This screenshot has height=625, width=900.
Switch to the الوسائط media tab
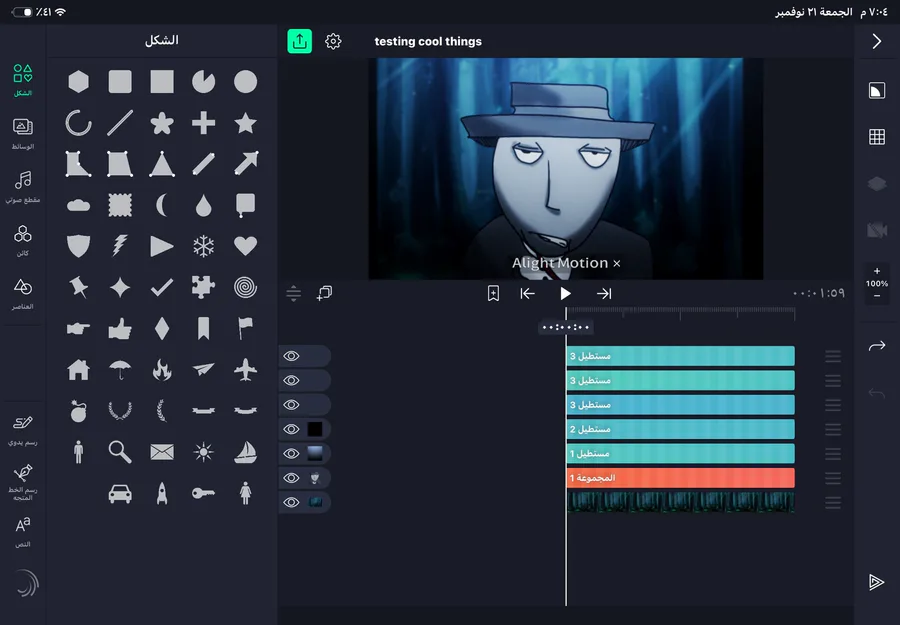[x=23, y=134]
